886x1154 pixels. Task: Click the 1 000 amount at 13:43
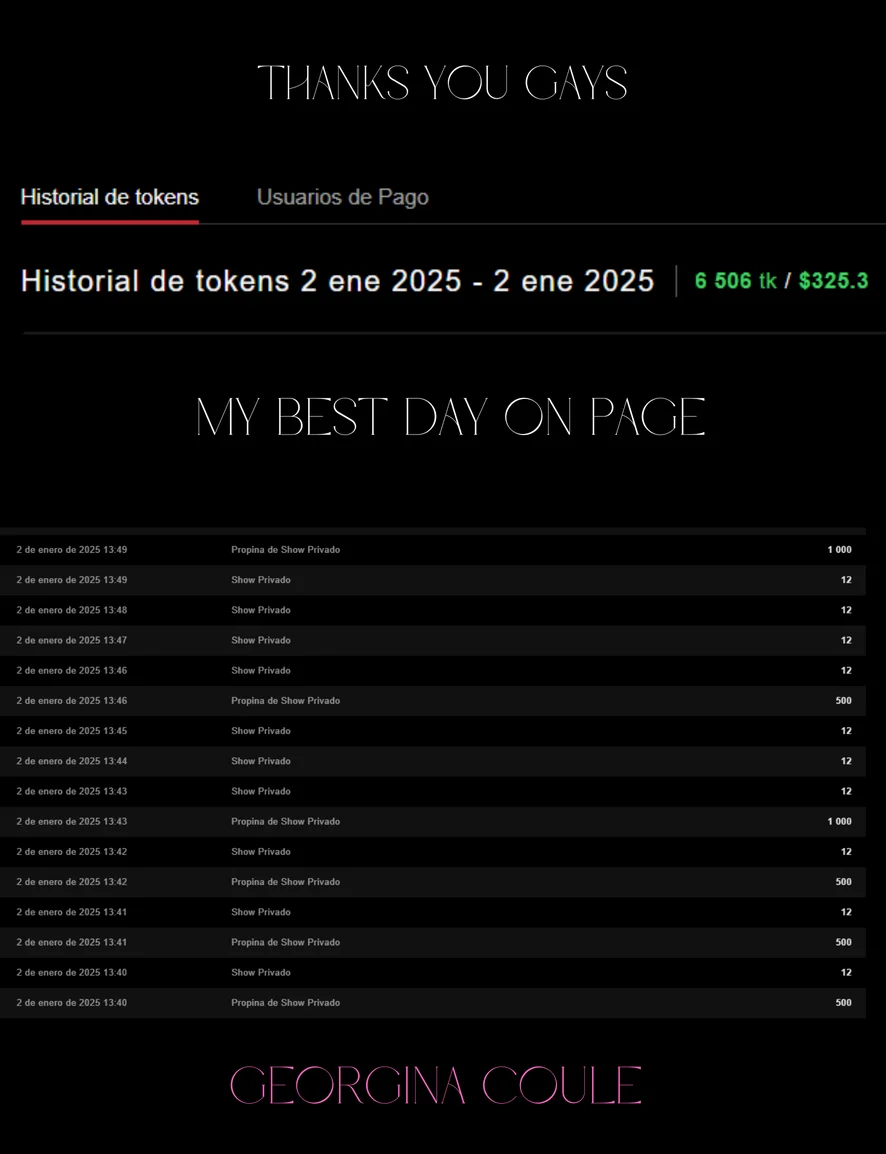tap(839, 822)
